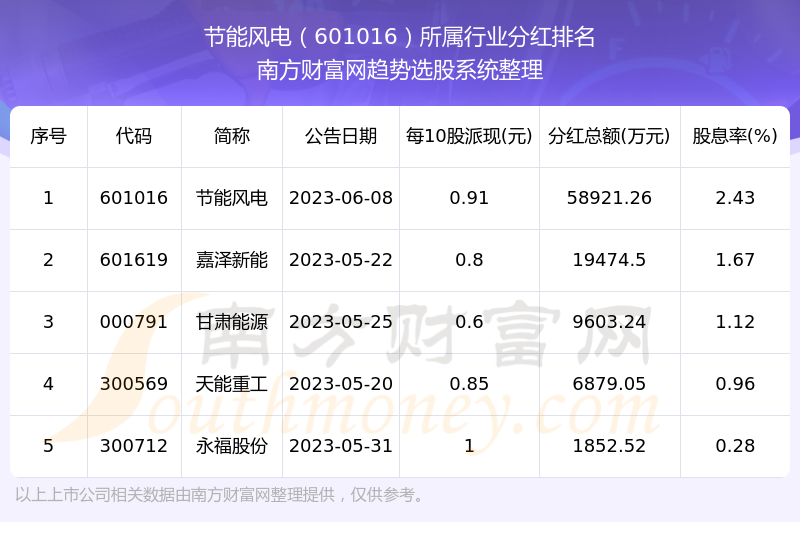Click rank number 4 in 天能重工 row
This screenshot has height=544, width=800.
[48, 384]
